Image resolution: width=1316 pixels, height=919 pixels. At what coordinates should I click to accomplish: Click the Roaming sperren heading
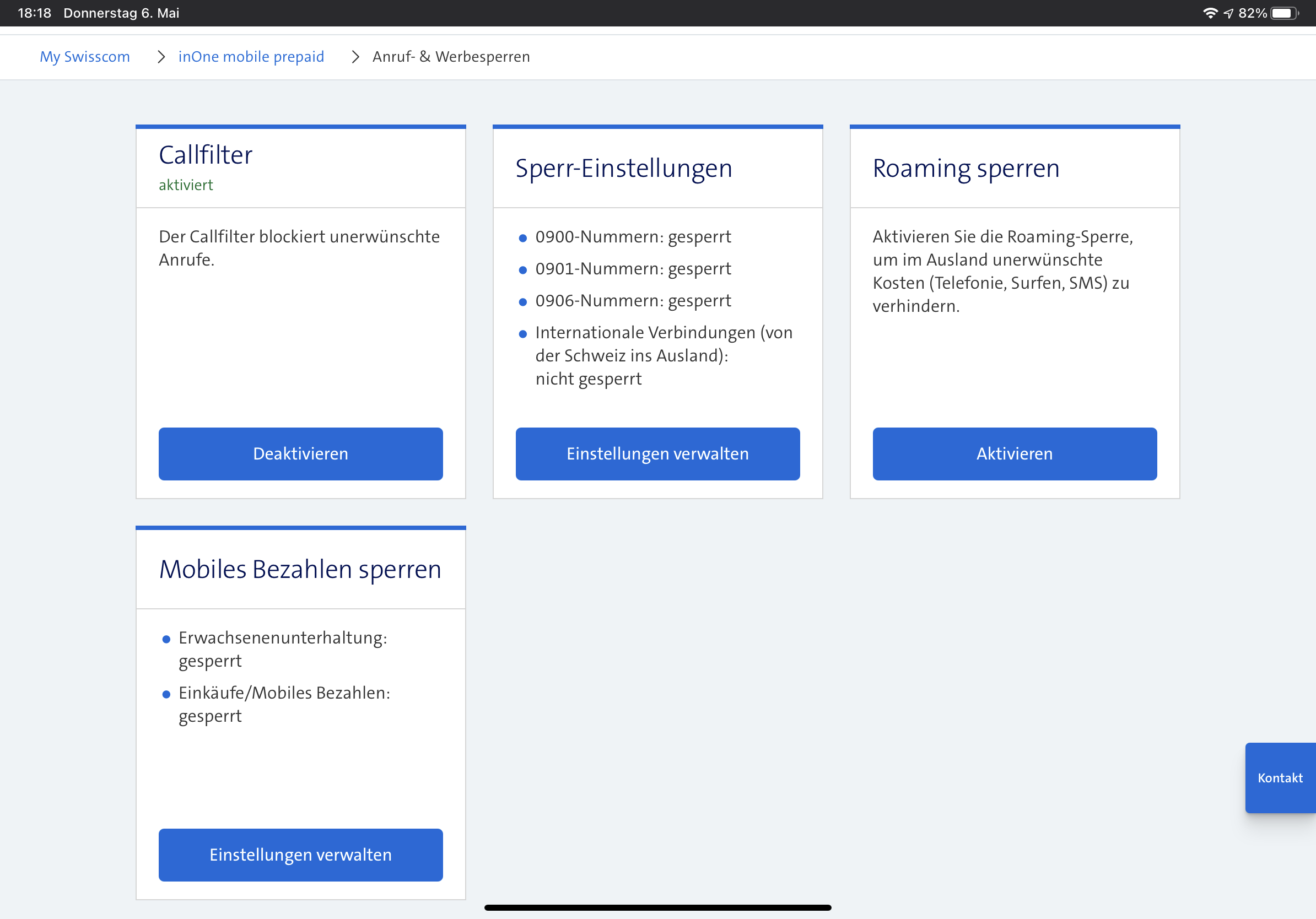(x=966, y=169)
